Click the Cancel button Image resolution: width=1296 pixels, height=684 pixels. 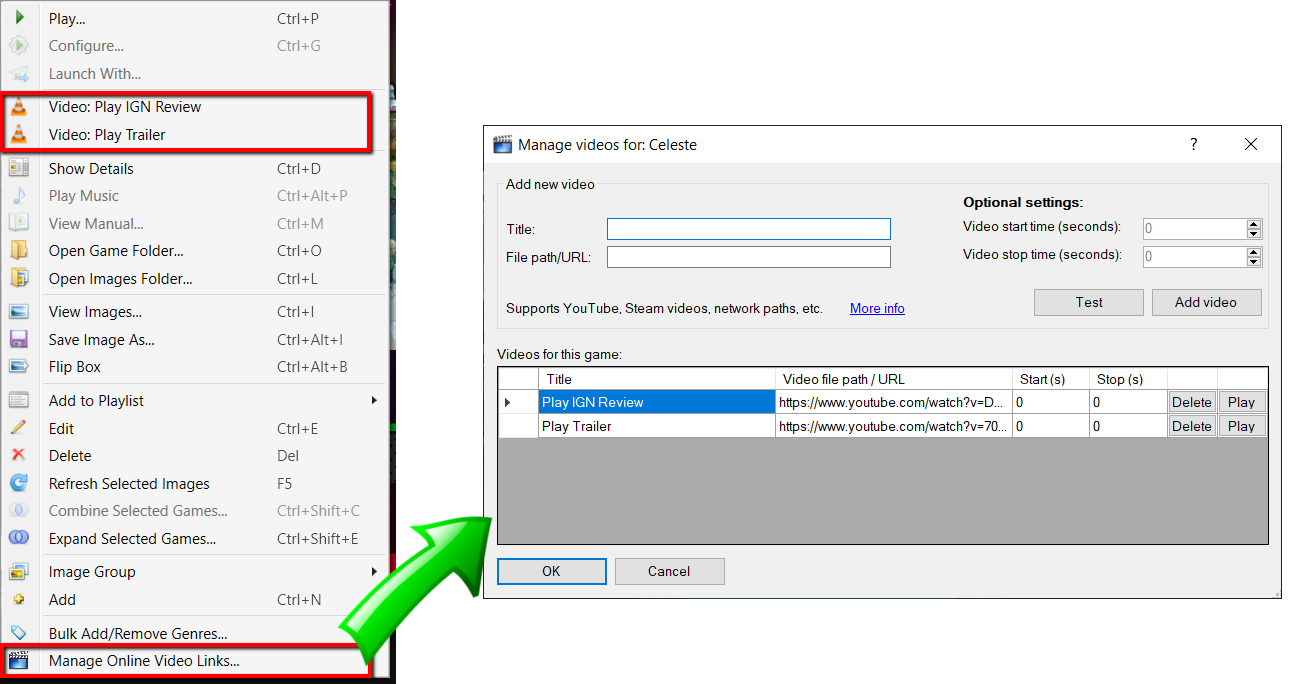click(669, 571)
